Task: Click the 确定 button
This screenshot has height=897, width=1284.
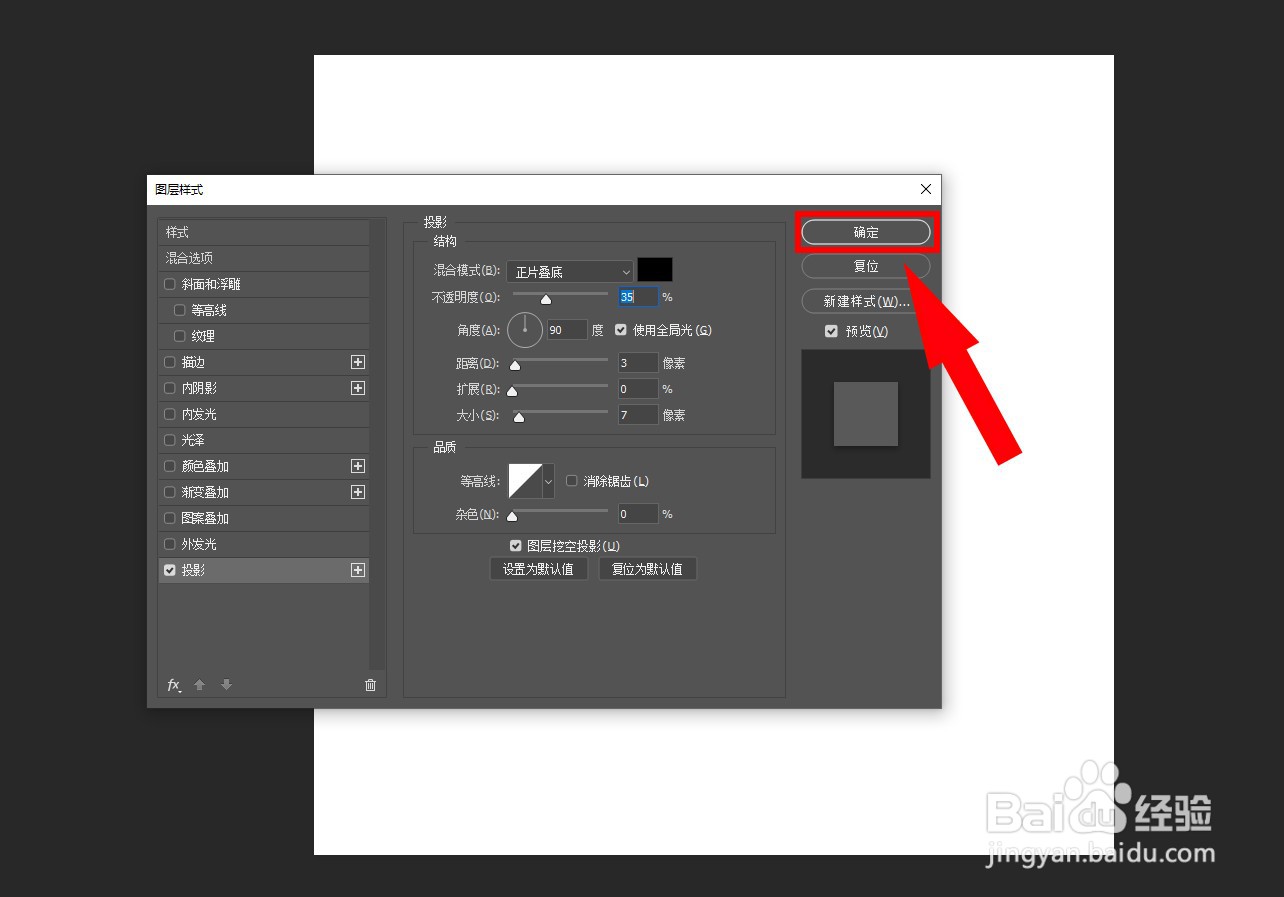Action: 866,232
